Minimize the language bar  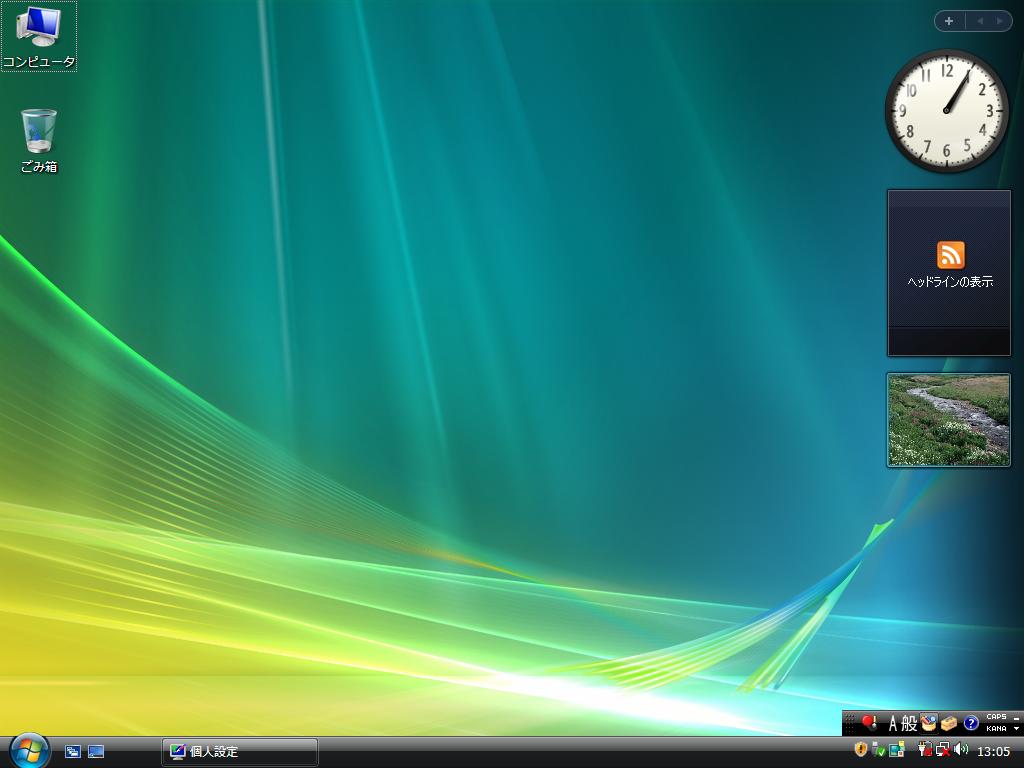(x=1016, y=717)
